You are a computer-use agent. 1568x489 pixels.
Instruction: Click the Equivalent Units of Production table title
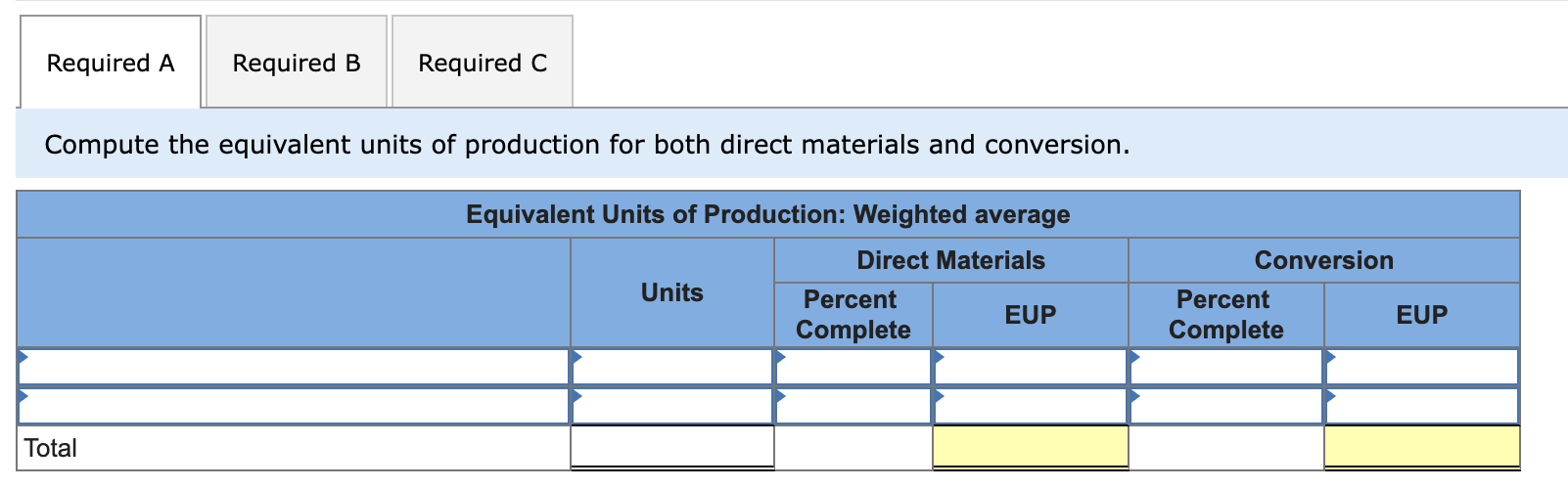pos(767,214)
